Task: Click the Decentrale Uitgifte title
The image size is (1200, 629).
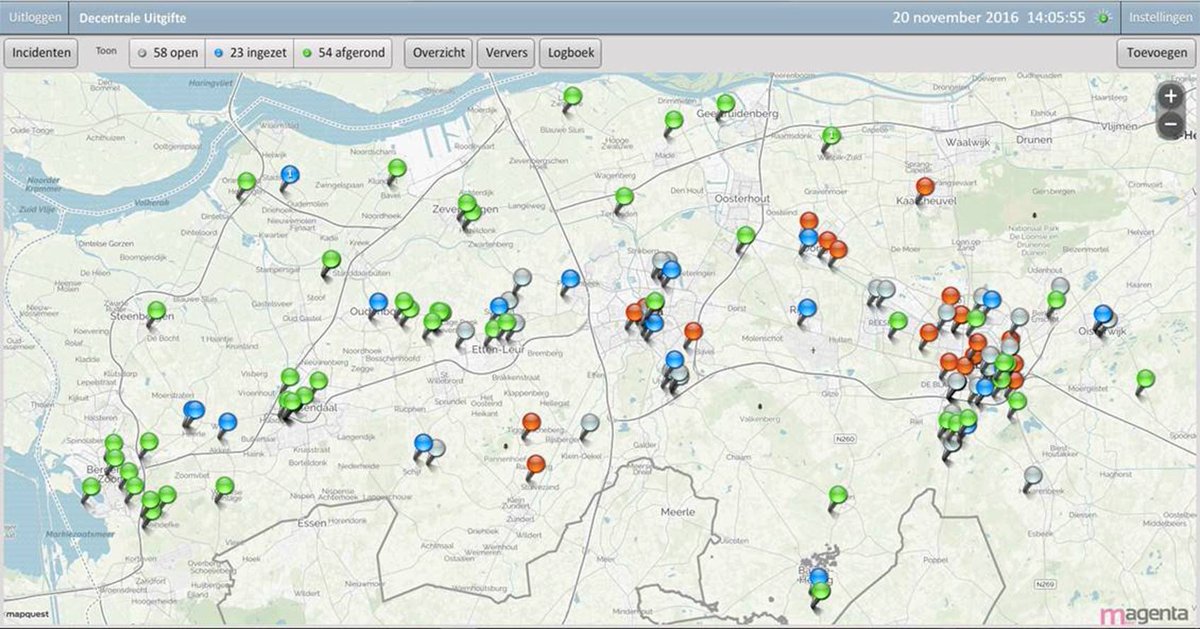Action: (132, 18)
